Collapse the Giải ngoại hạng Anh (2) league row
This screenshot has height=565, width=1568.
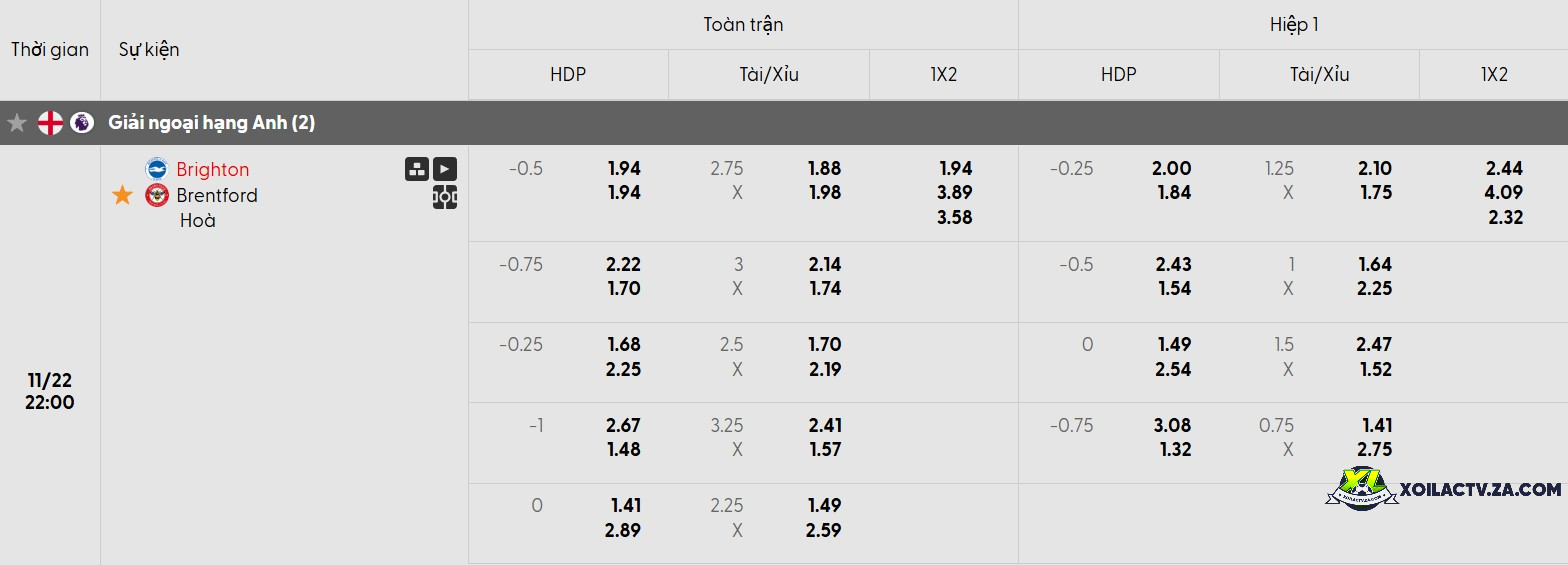click(x=784, y=123)
